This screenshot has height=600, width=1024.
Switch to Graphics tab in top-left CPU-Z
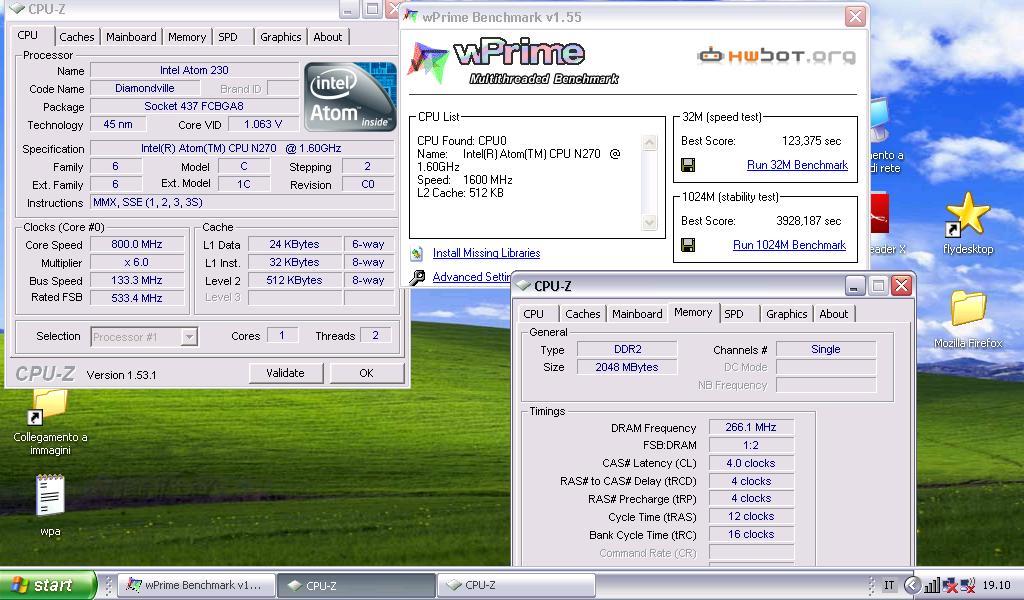point(281,37)
